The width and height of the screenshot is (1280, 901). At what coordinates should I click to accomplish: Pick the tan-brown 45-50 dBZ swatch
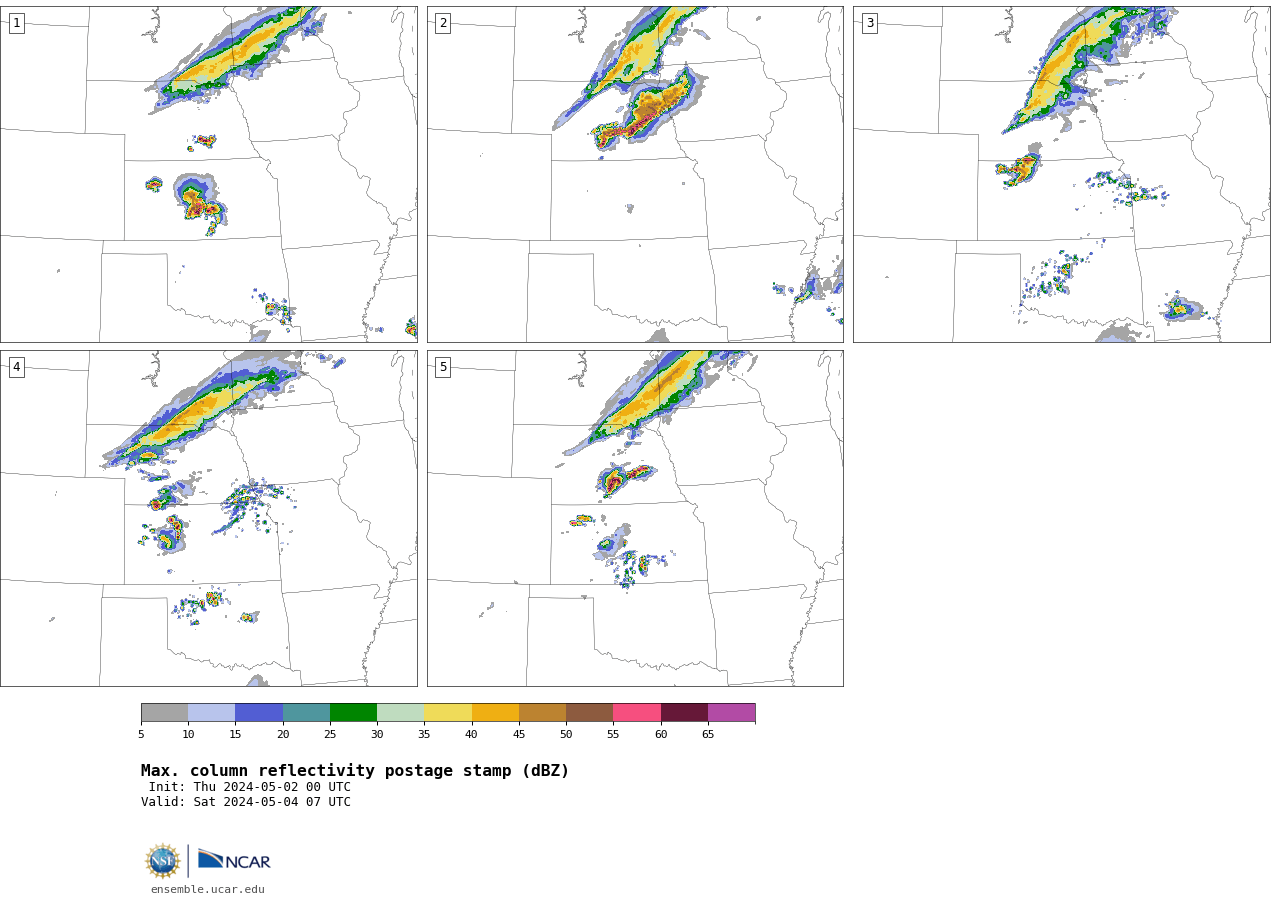coord(542,713)
